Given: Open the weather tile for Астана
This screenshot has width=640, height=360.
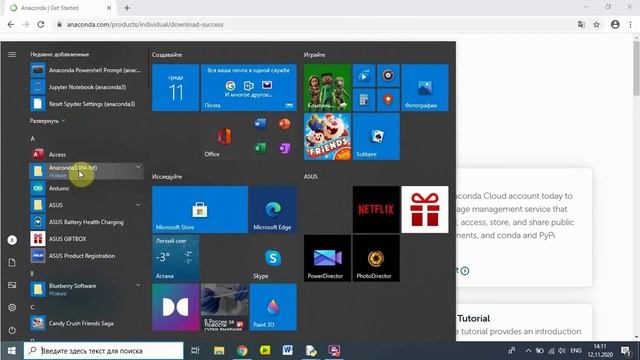Looking at the screenshot, I should [176, 258].
